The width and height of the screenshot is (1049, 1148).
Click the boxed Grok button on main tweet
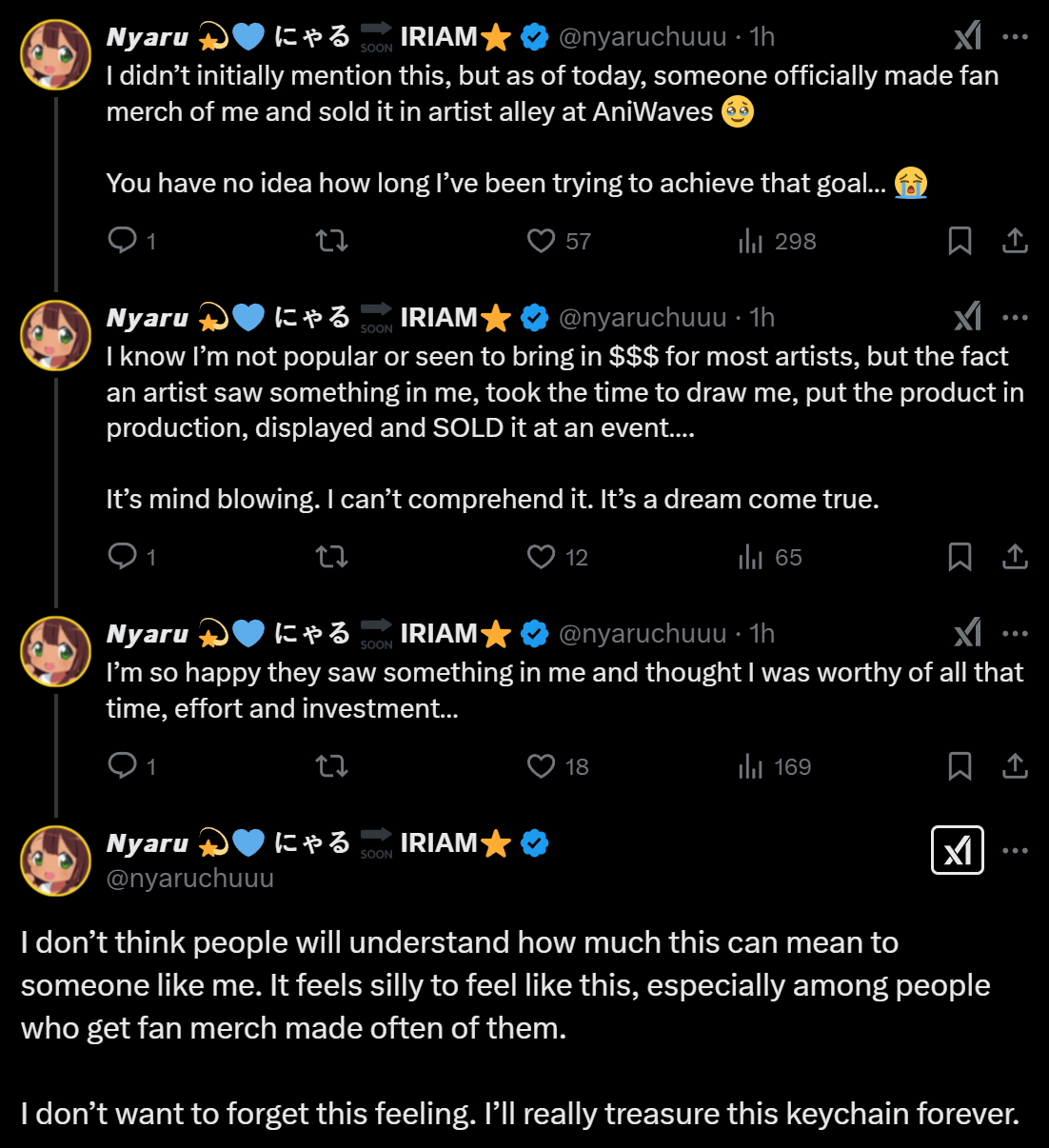pos(957,850)
